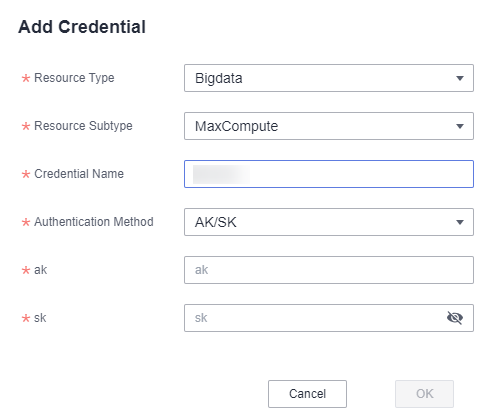The image size is (497, 419).
Task: Click the Resource Type label
Action: [74, 78]
